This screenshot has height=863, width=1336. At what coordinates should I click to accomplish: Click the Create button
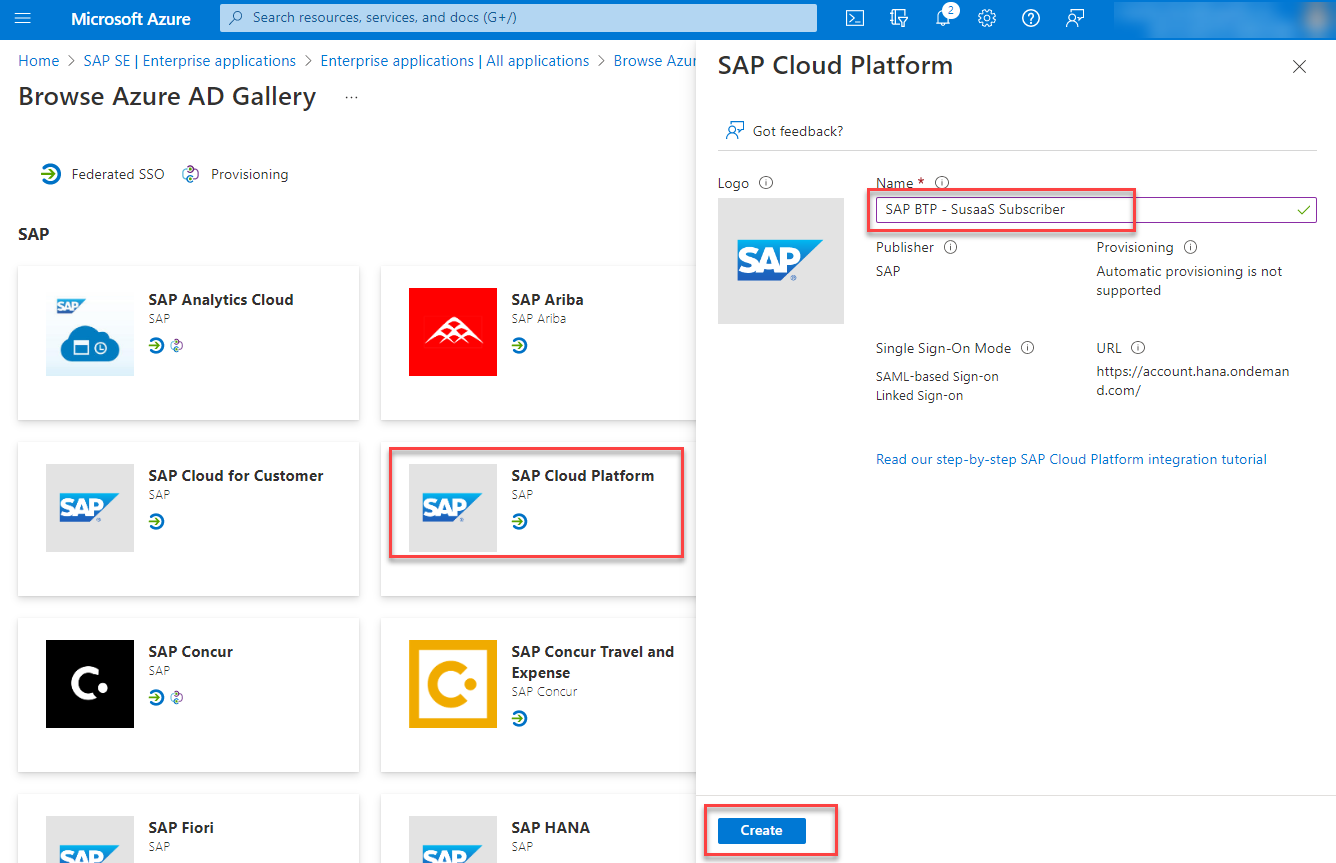761,830
